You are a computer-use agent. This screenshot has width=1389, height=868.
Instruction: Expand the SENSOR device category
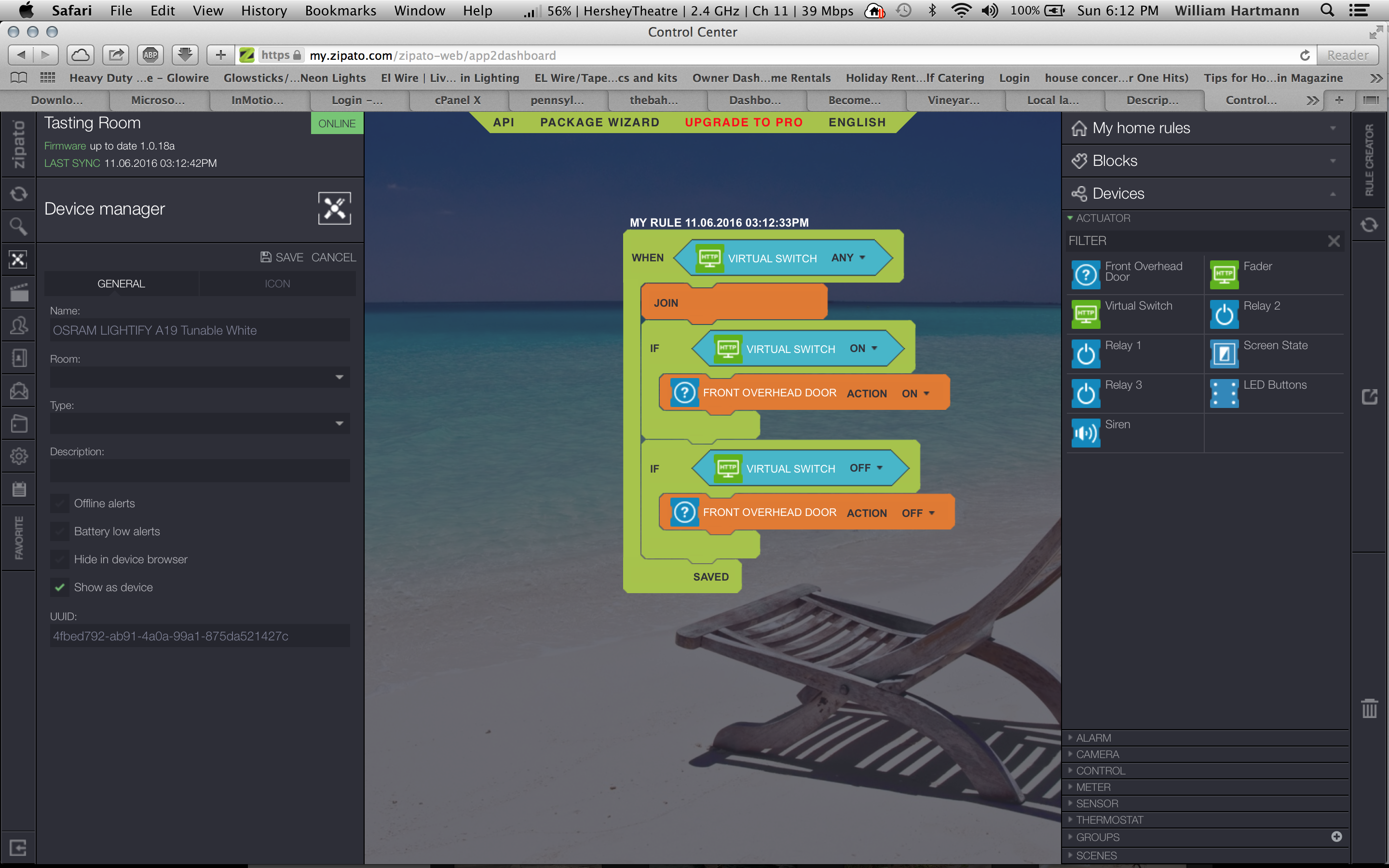[x=1096, y=803]
